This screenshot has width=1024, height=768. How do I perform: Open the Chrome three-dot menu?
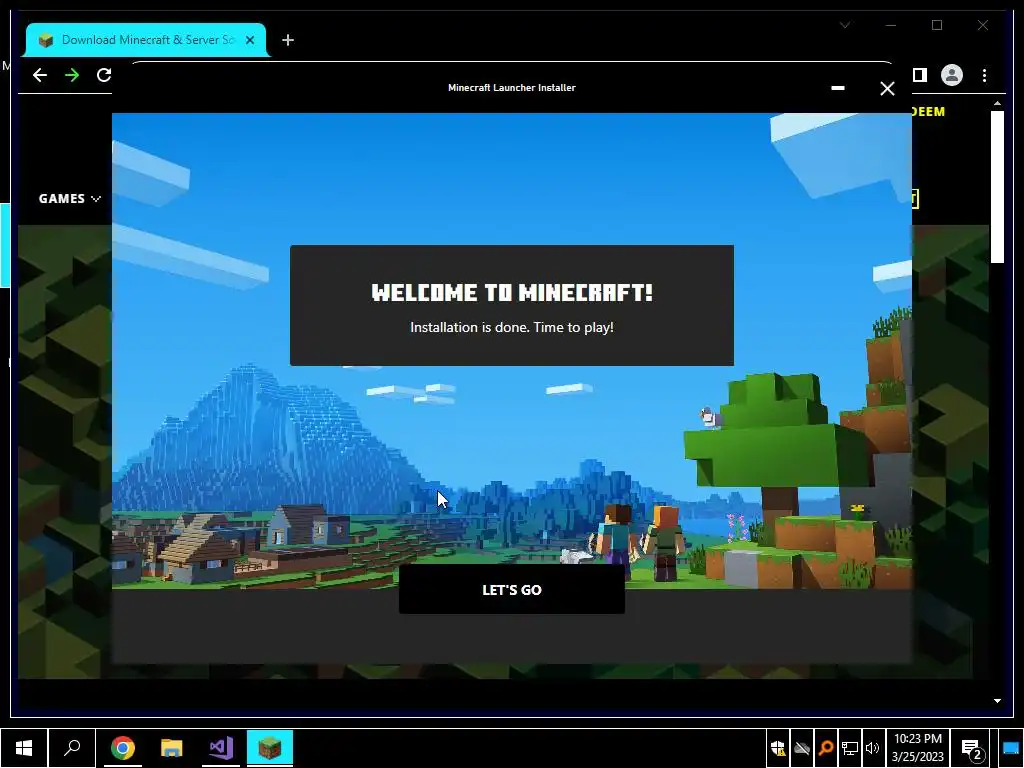point(984,75)
